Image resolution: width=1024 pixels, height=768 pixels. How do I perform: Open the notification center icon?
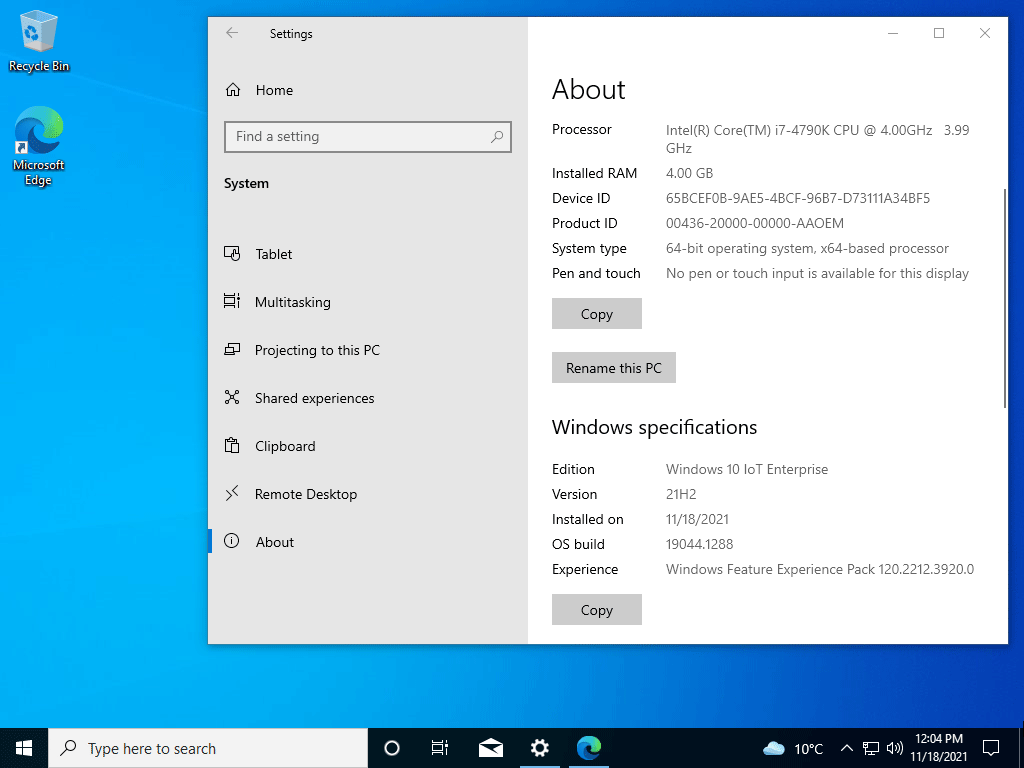pyautogui.click(x=991, y=748)
